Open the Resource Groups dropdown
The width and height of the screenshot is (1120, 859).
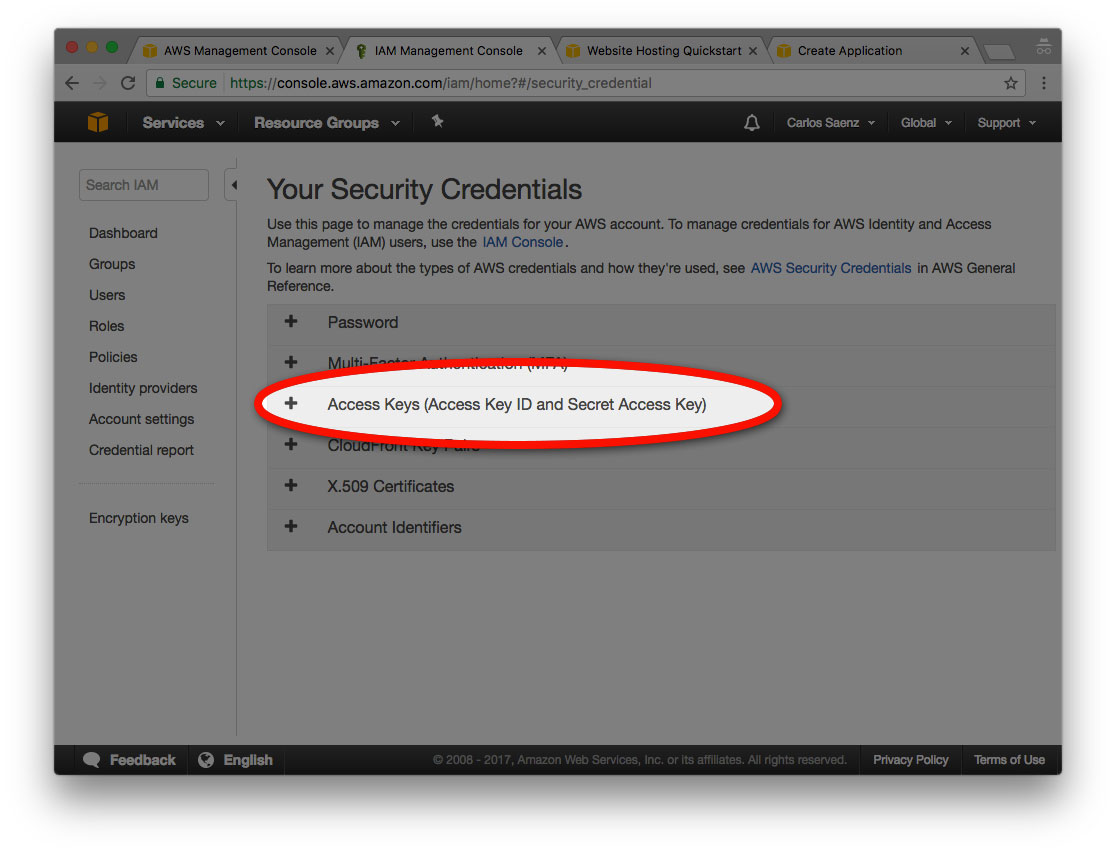click(326, 123)
